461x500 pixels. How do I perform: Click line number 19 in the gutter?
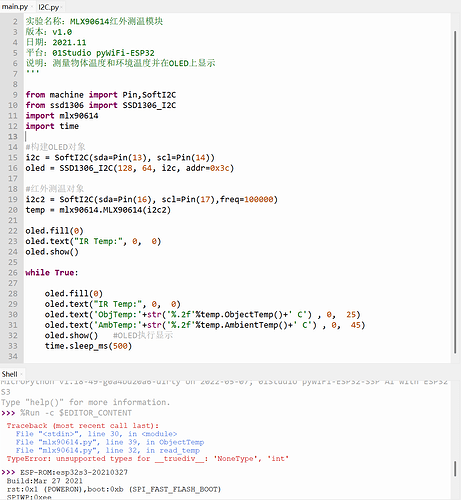[13, 199]
